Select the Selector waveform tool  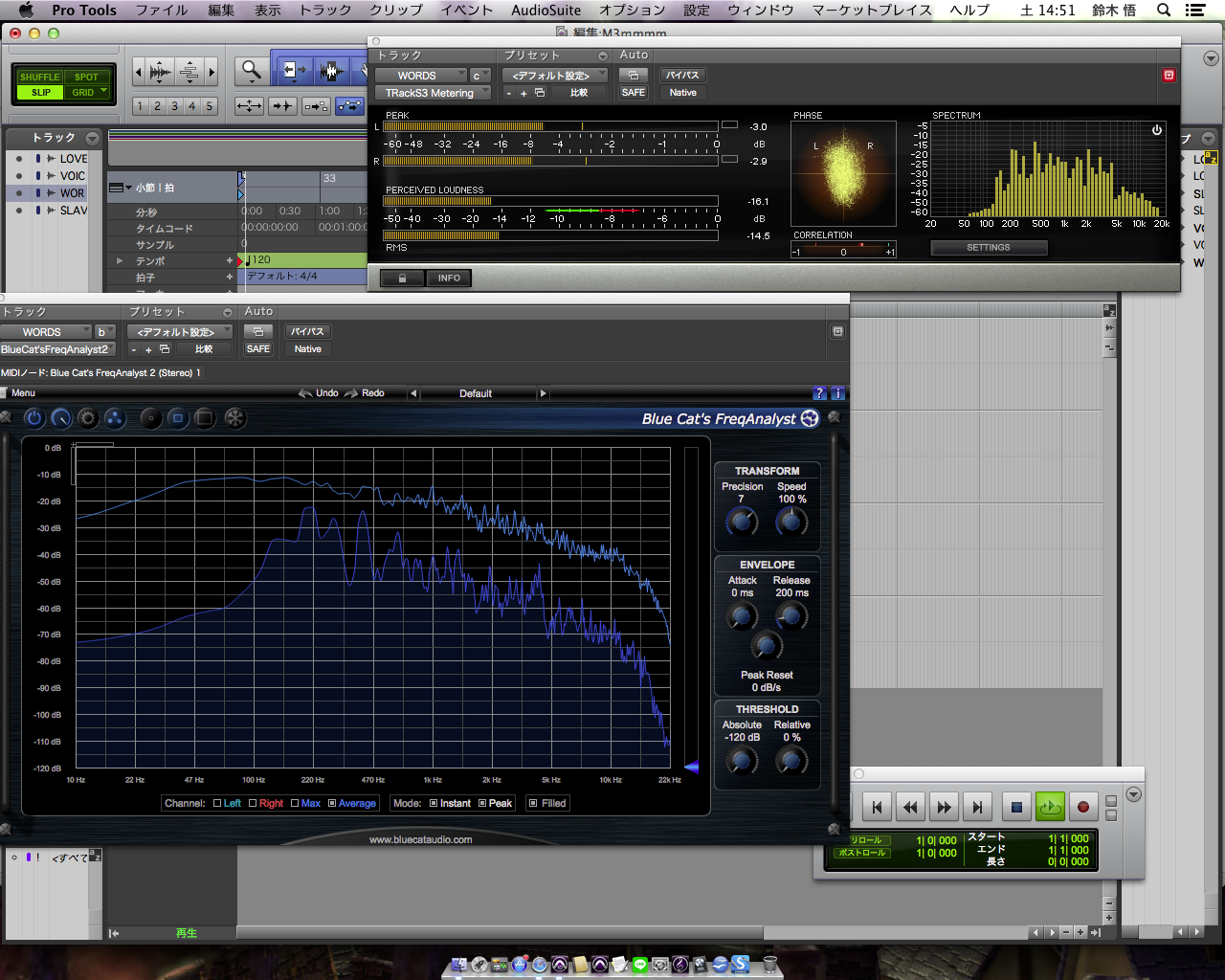[332, 70]
